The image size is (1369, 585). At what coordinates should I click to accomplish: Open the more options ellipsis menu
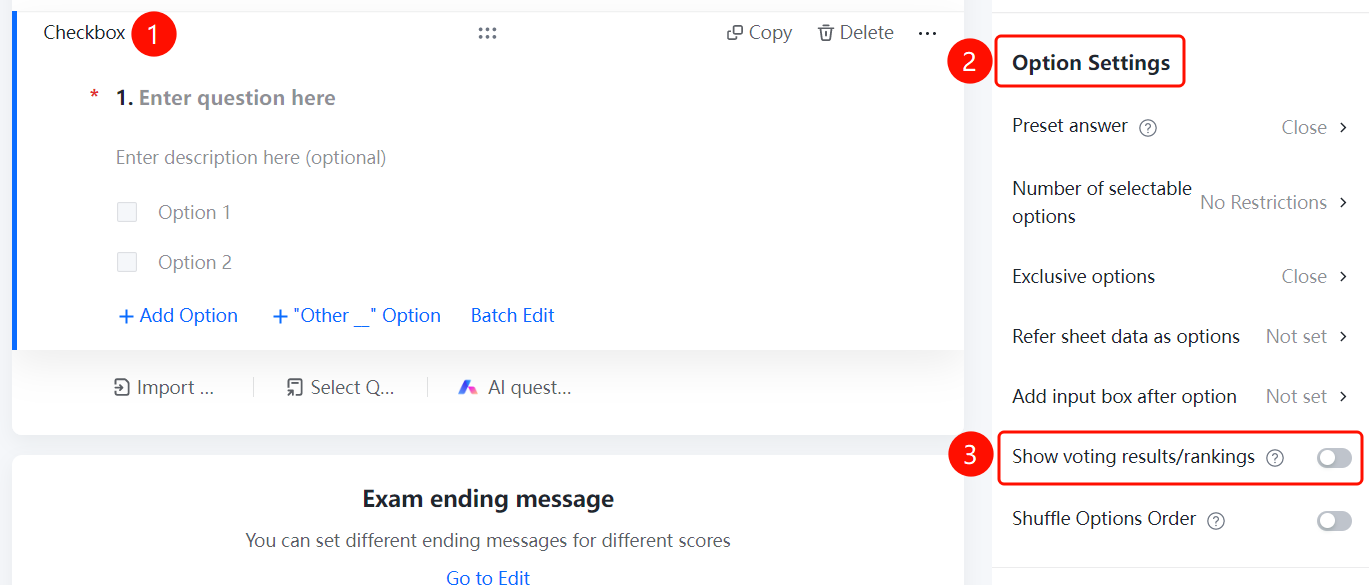pyautogui.click(x=927, y=33)
